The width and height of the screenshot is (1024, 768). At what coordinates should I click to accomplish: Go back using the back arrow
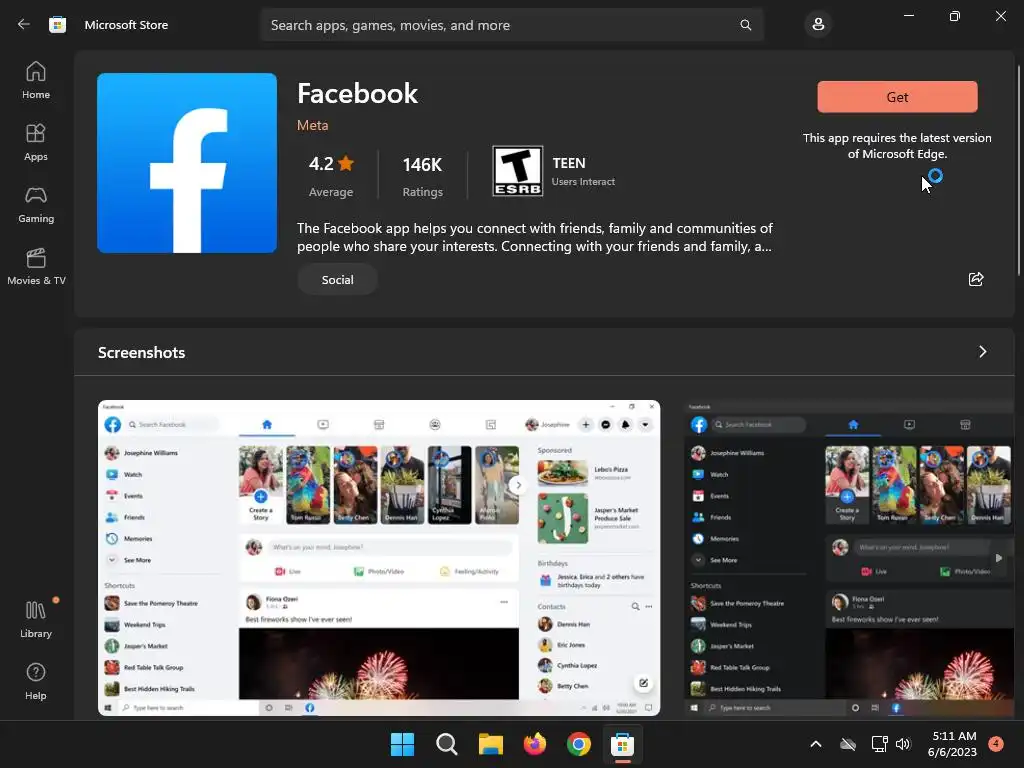tap(24, 25)
